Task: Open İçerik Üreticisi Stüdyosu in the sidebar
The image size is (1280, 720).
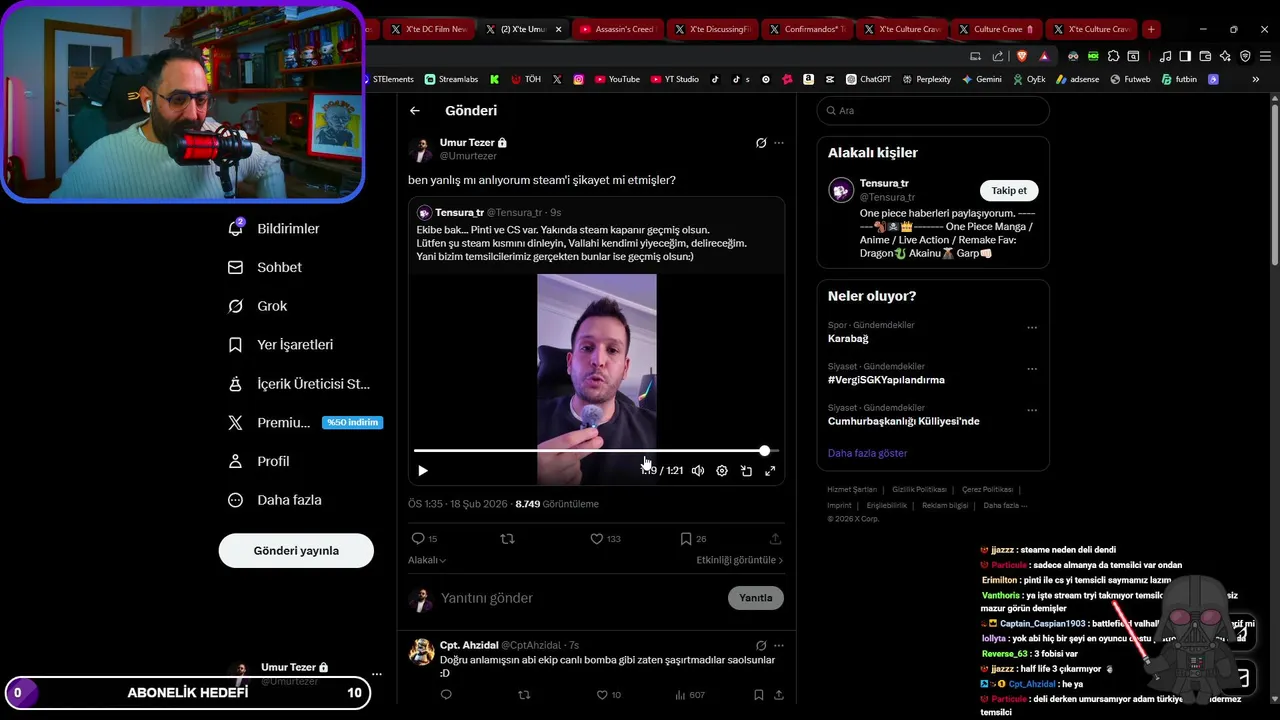Action: (299, 384)
